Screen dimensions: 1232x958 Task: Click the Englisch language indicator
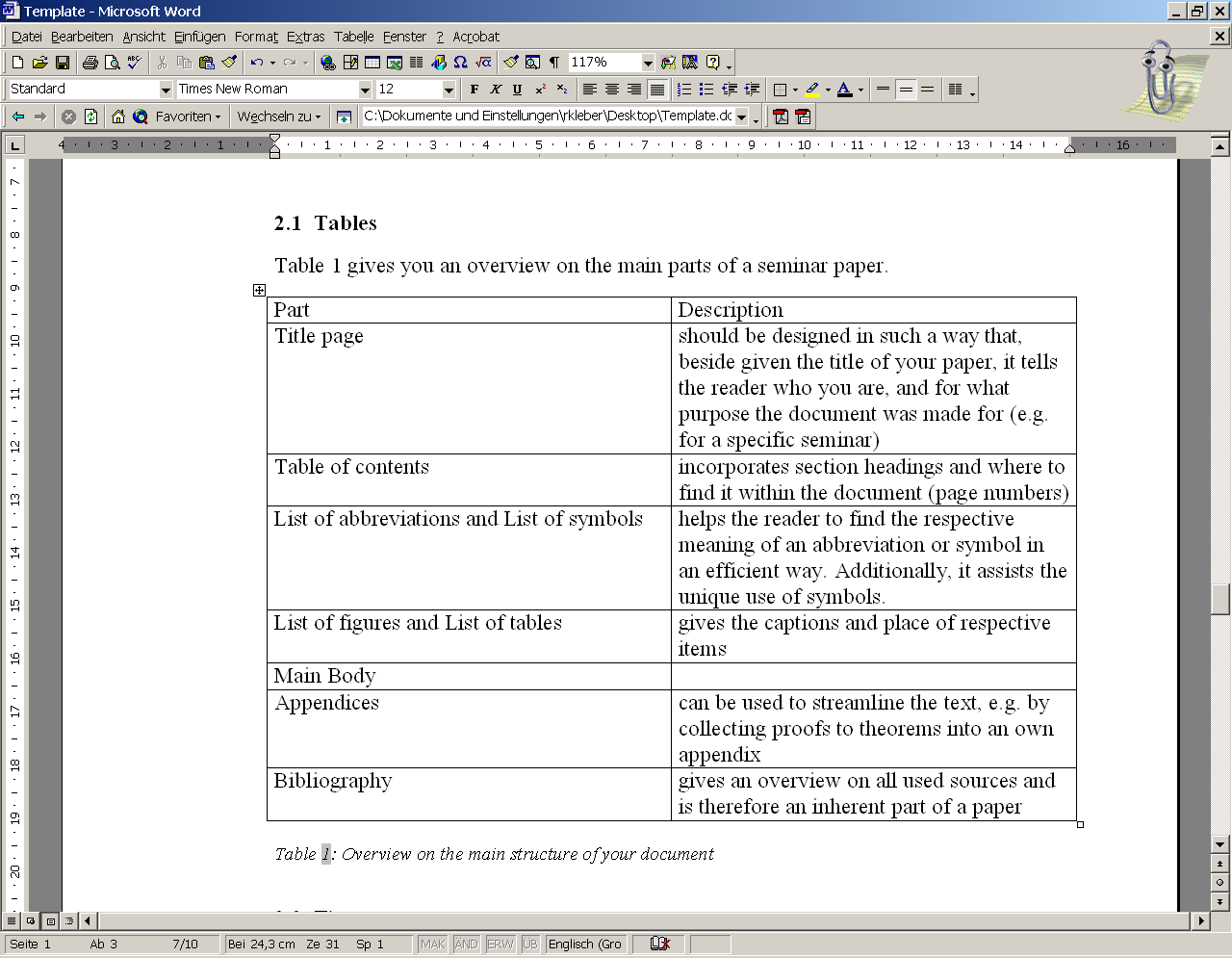tap(585, 944)
